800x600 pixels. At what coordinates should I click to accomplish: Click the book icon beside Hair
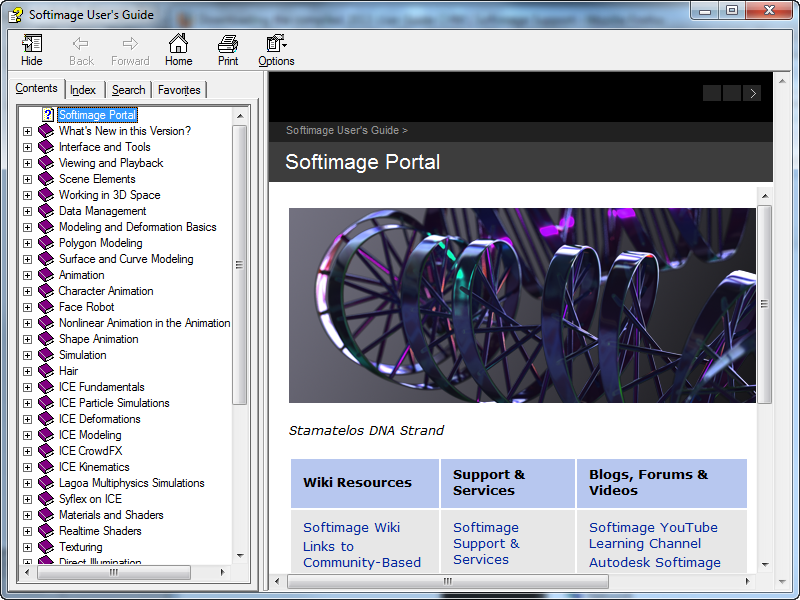tap(46, 371)
